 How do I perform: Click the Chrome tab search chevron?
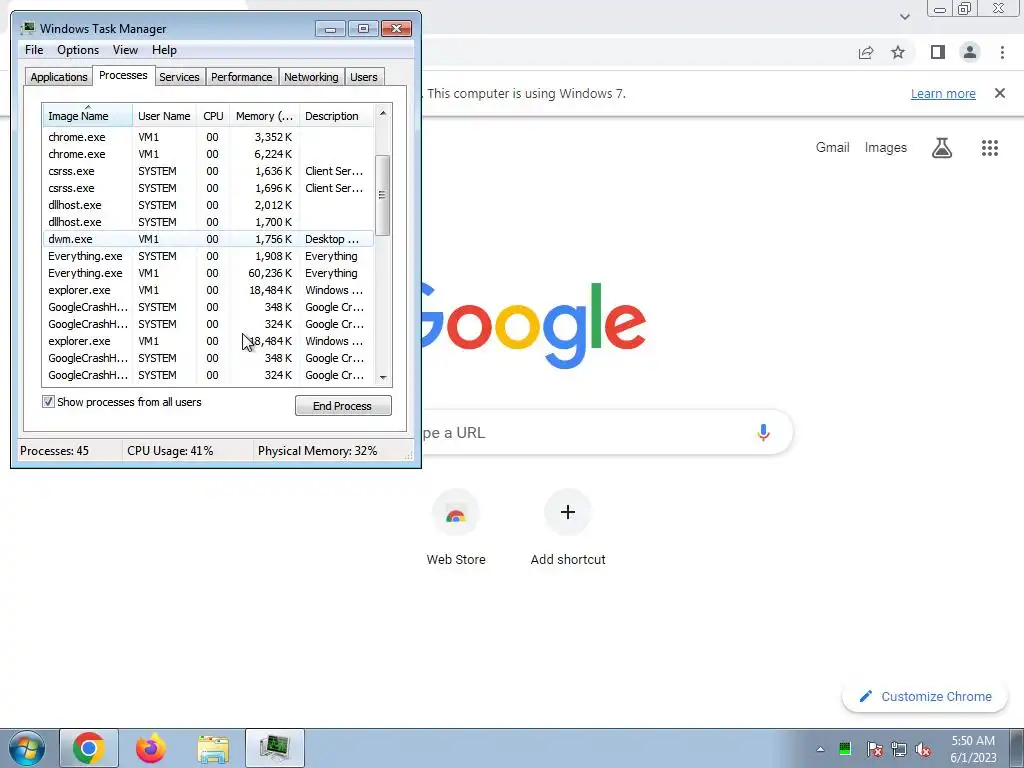[x=904, y=16]
